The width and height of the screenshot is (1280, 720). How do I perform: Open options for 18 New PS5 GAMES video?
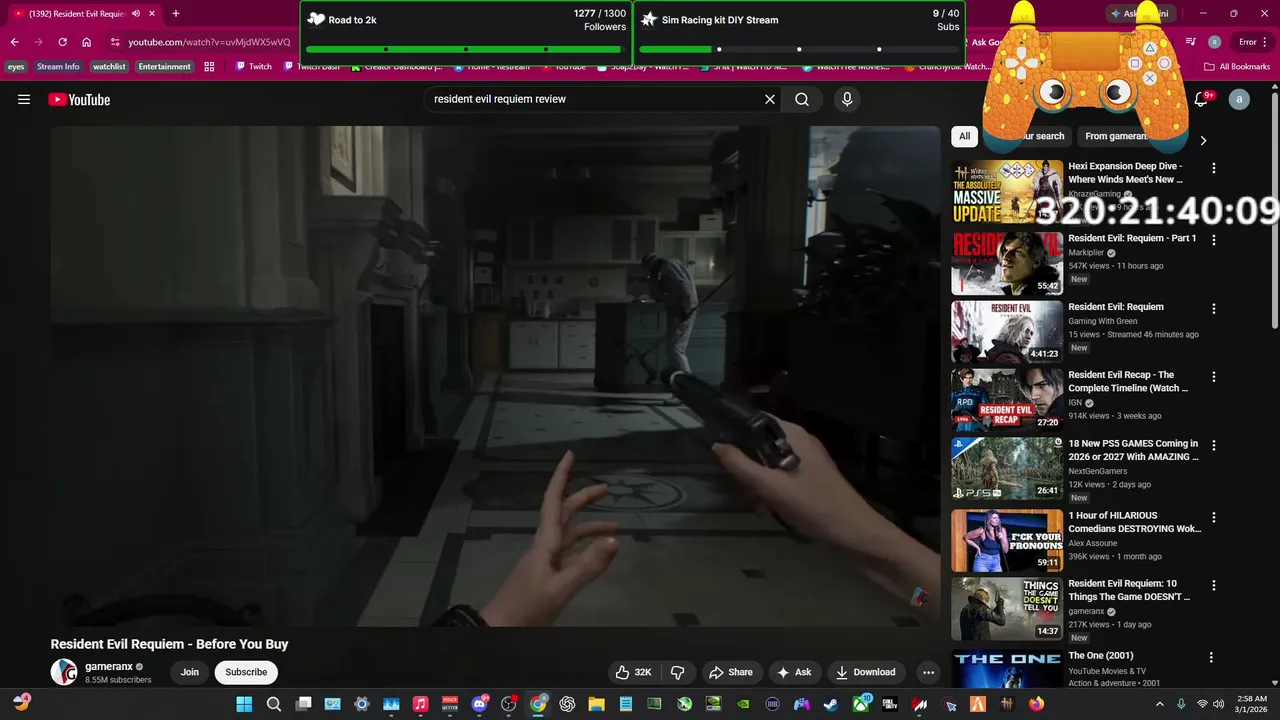pos(1214,446)
